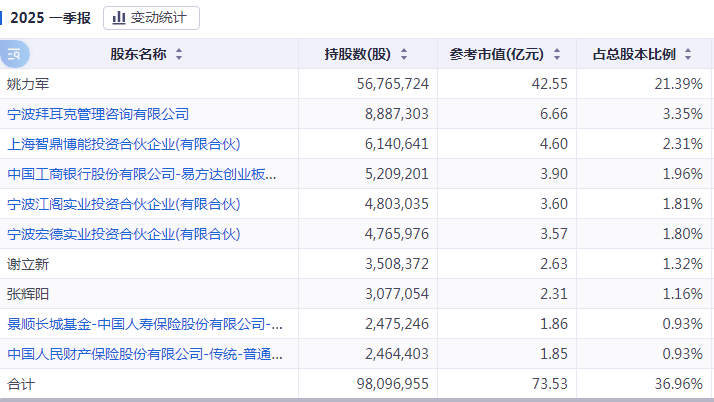Click the 持股数(股) column header text

tap(358, 54)
